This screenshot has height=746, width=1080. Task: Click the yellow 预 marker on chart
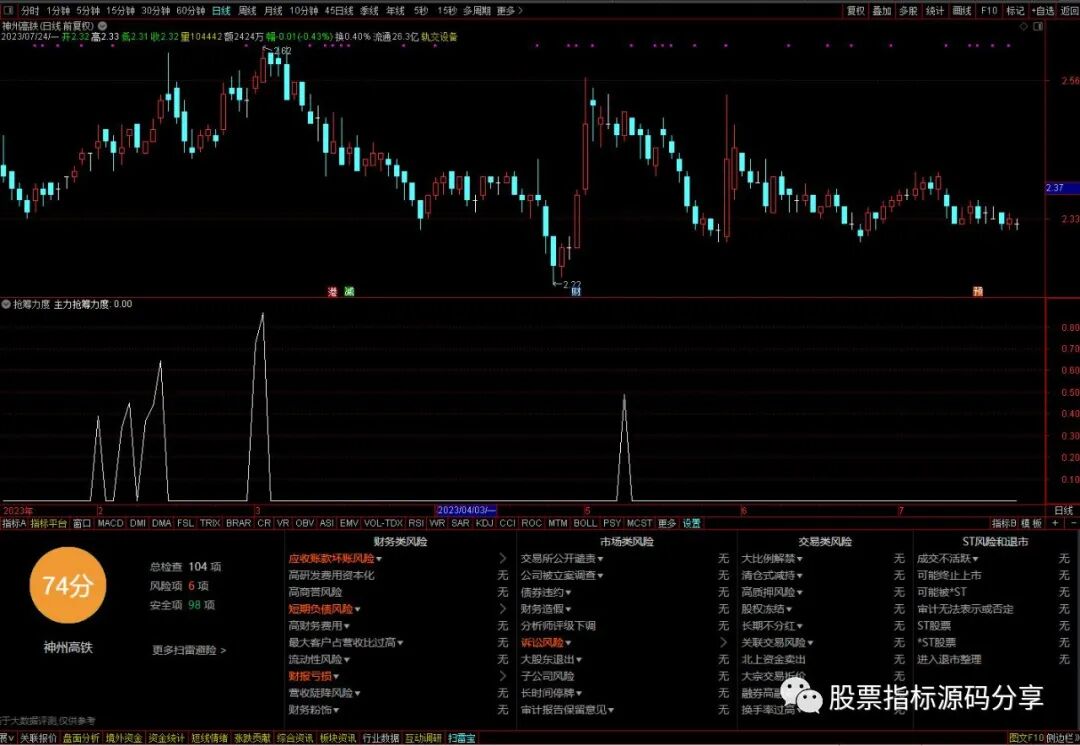pyautogui.click(x=977, y=292)
